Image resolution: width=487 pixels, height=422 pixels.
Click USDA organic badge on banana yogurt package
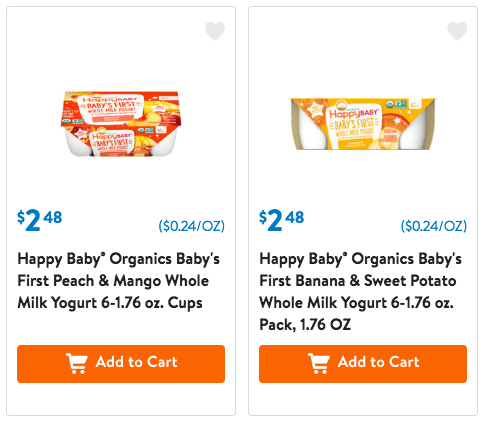click(x=390, y=105)
